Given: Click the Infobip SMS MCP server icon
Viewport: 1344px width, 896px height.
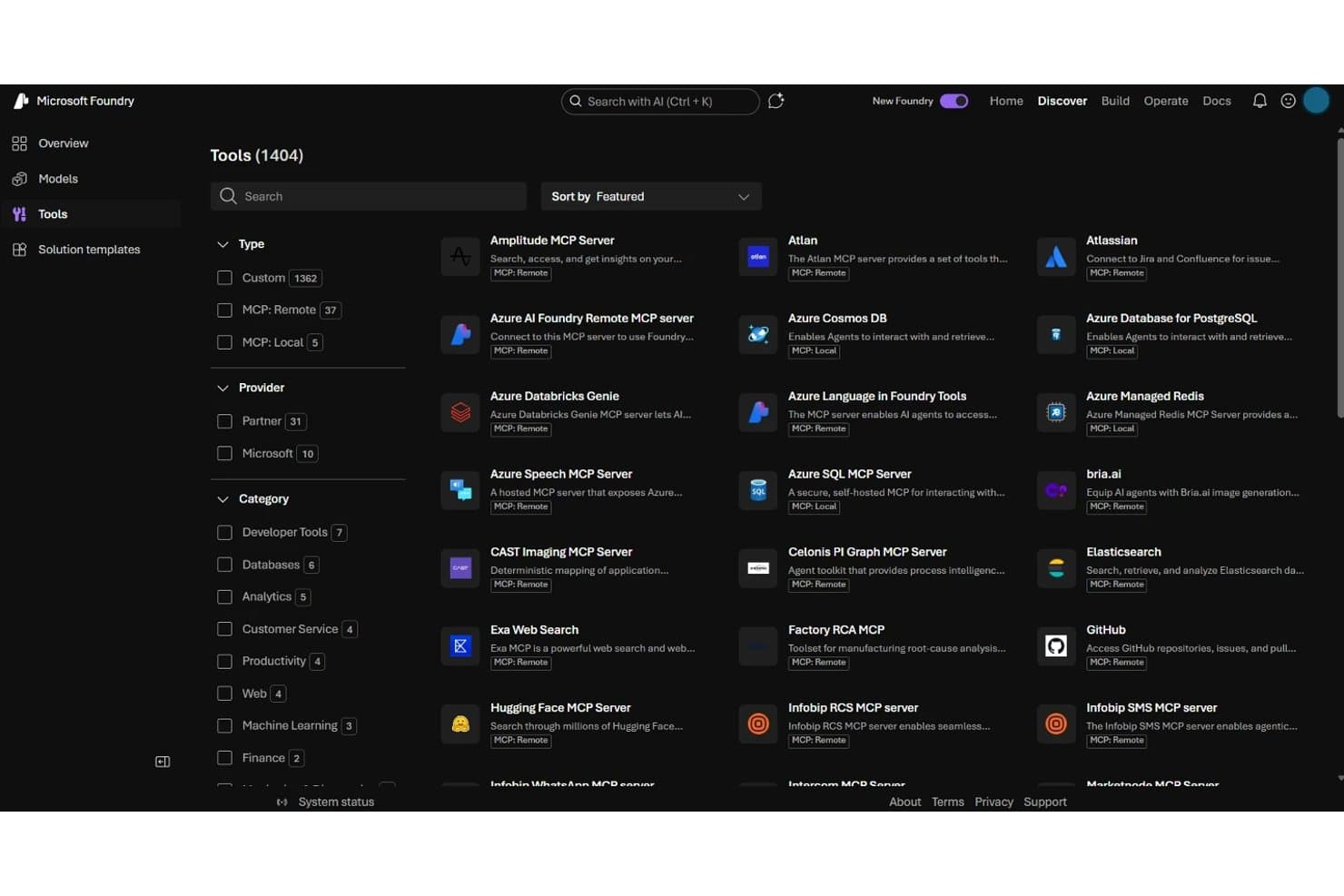Looking at the screenshot, I should (x=1056, y=724).
